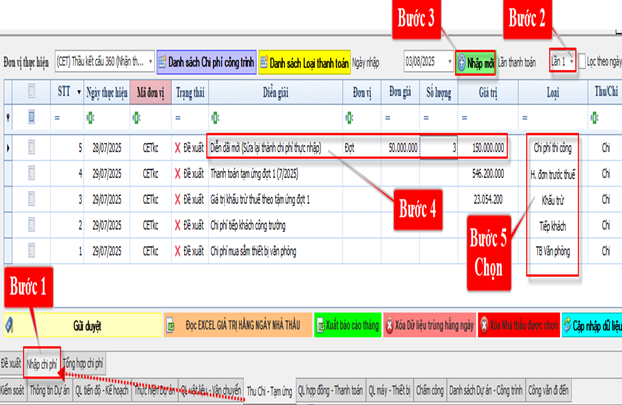Tick the checkbox for row STT 5

point(34,147)
